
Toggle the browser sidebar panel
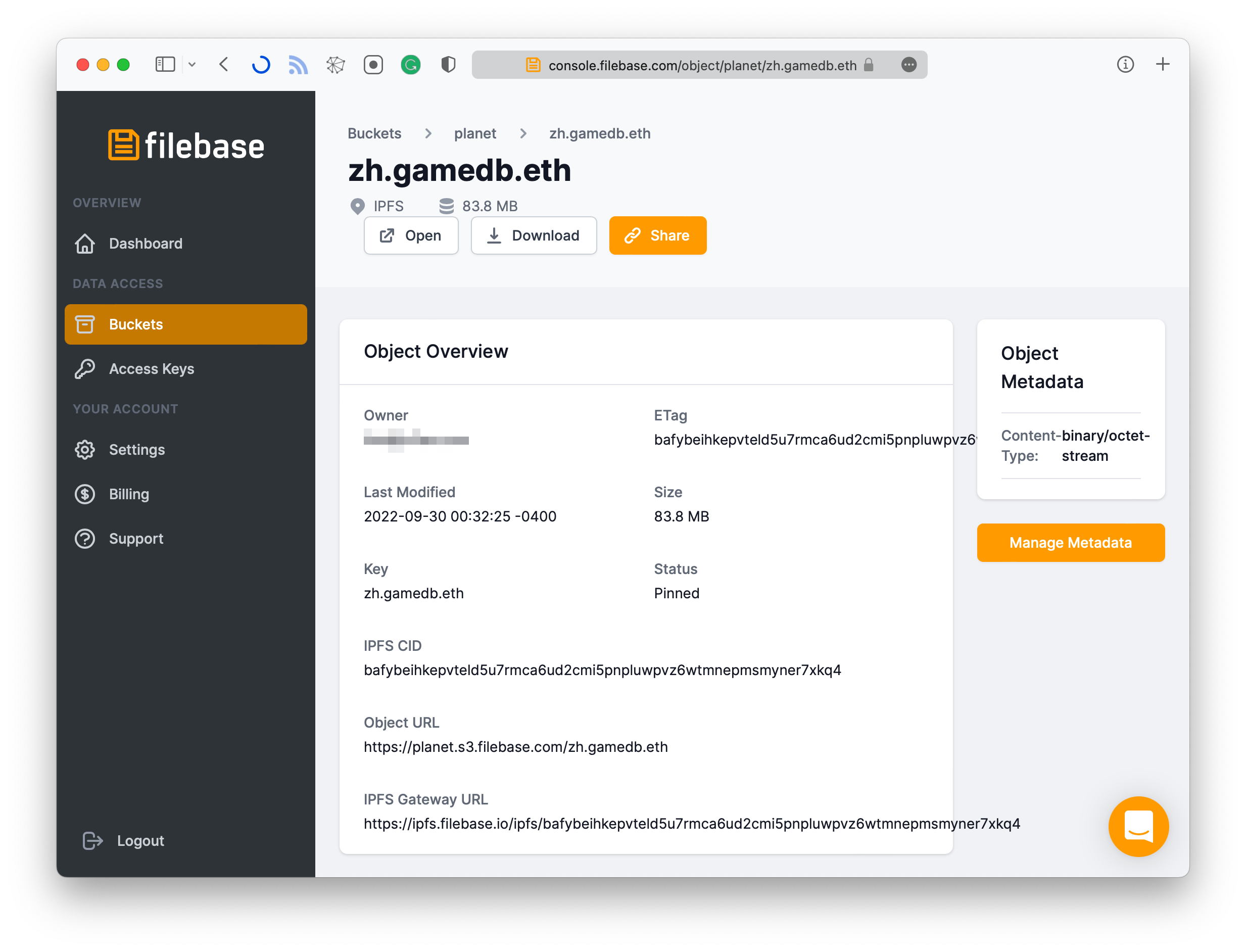165,64
